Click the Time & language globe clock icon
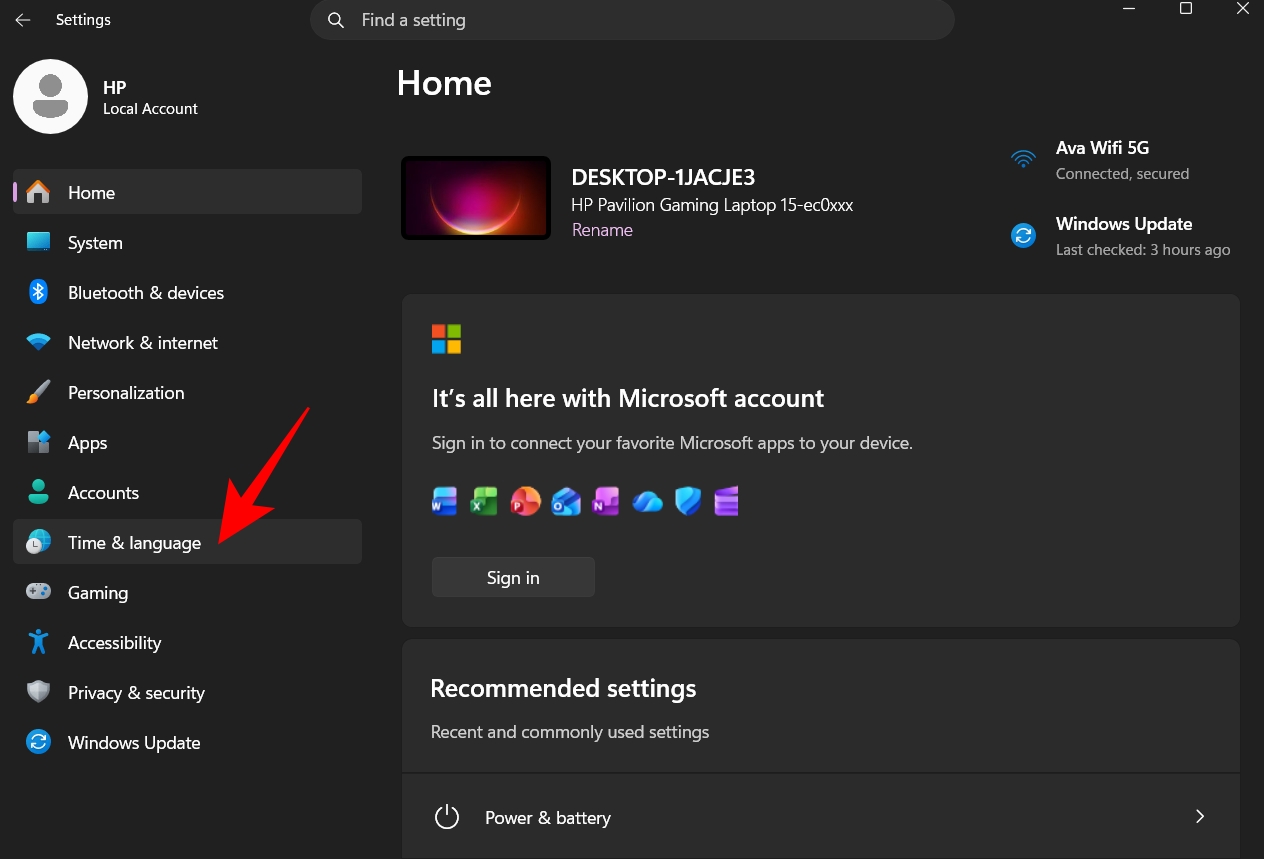The width and height of the screenshot is (1264, 859). tap(38, 542)
